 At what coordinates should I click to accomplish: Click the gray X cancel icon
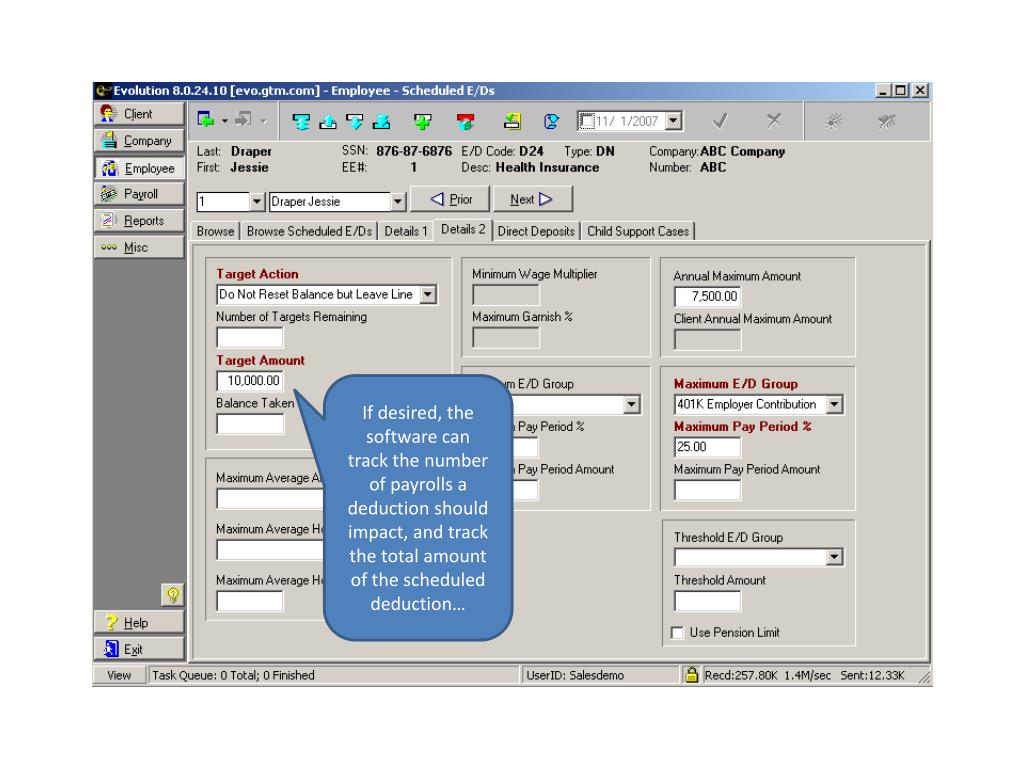click(x=774, y=120)
